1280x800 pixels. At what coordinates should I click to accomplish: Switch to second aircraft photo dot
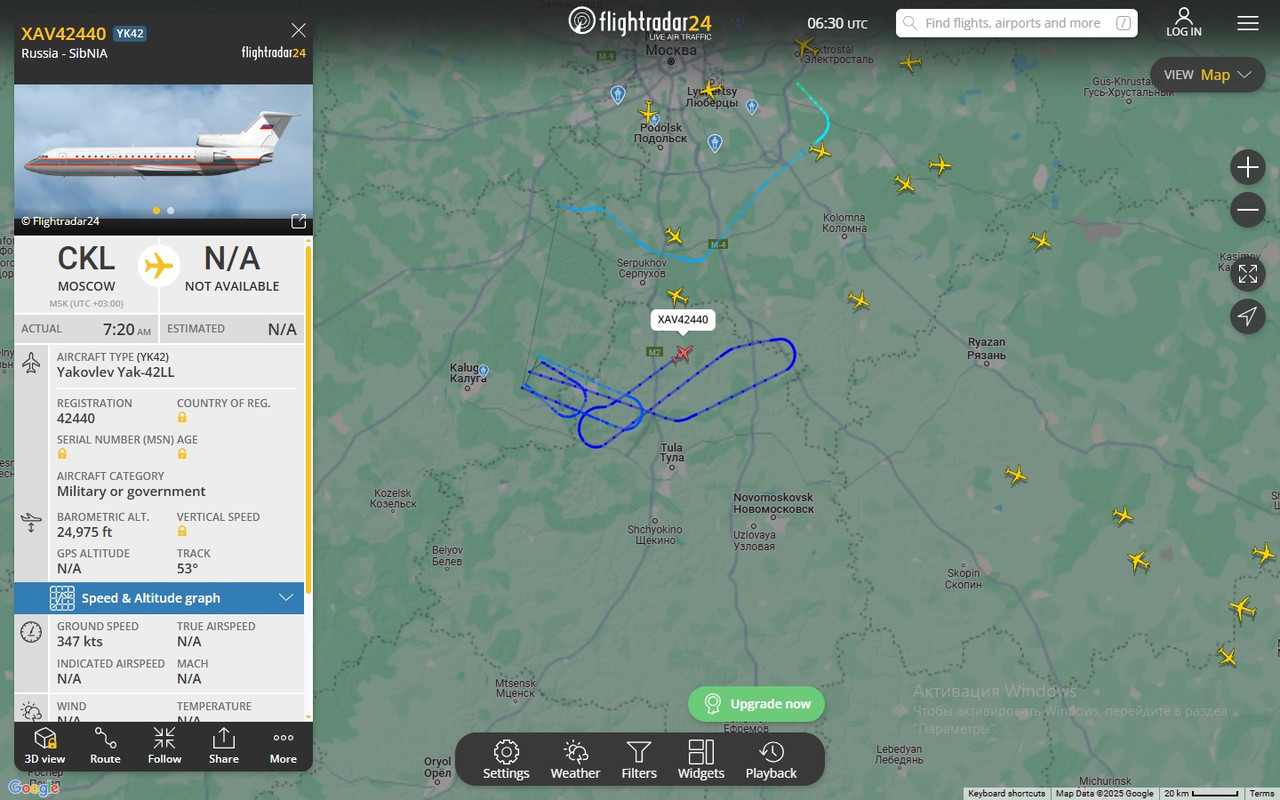tap(171, 211)
